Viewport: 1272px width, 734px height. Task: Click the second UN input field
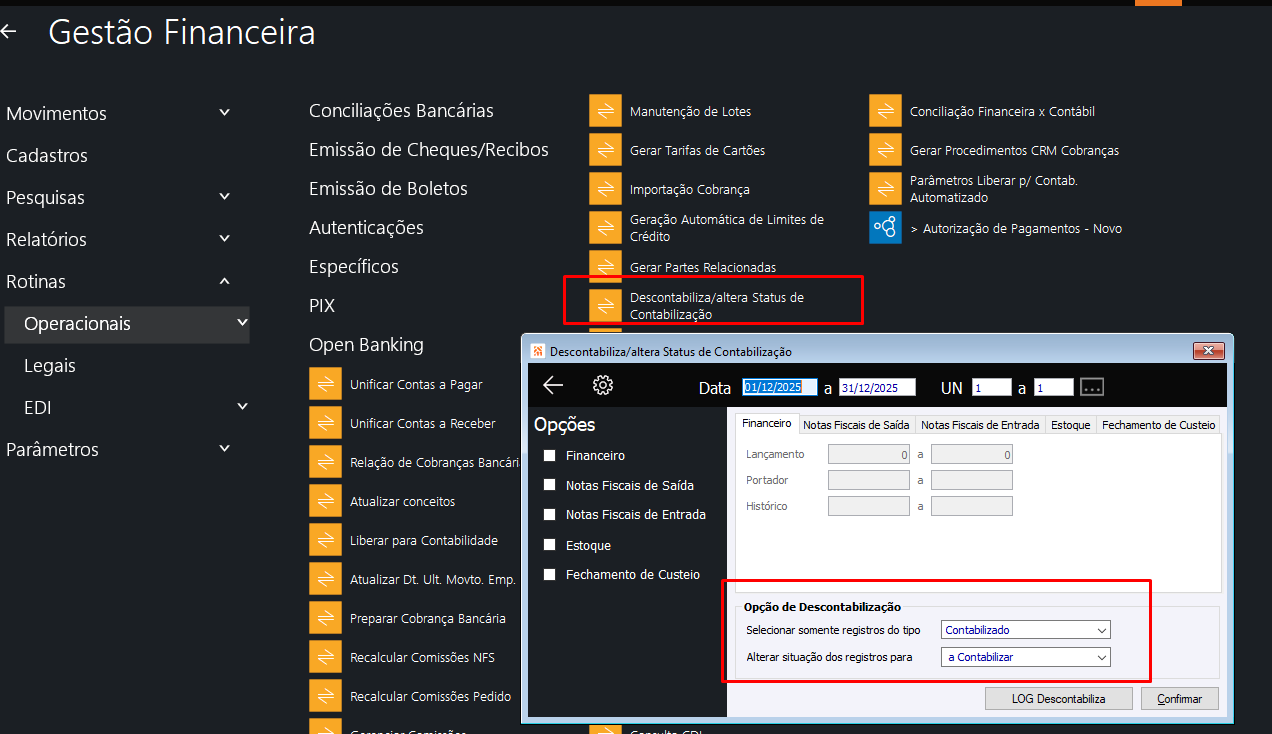pyautogui.click(x=1054, y=387)
